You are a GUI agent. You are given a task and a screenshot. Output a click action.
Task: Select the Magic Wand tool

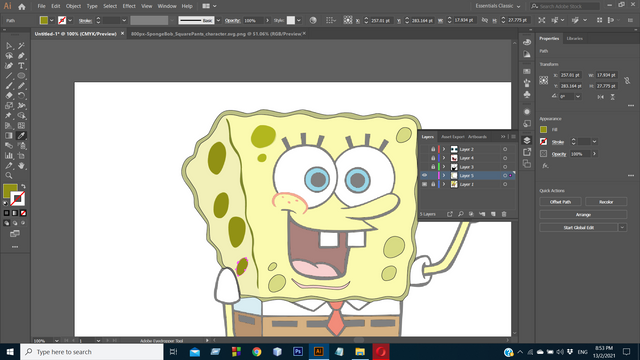point(21,46)
